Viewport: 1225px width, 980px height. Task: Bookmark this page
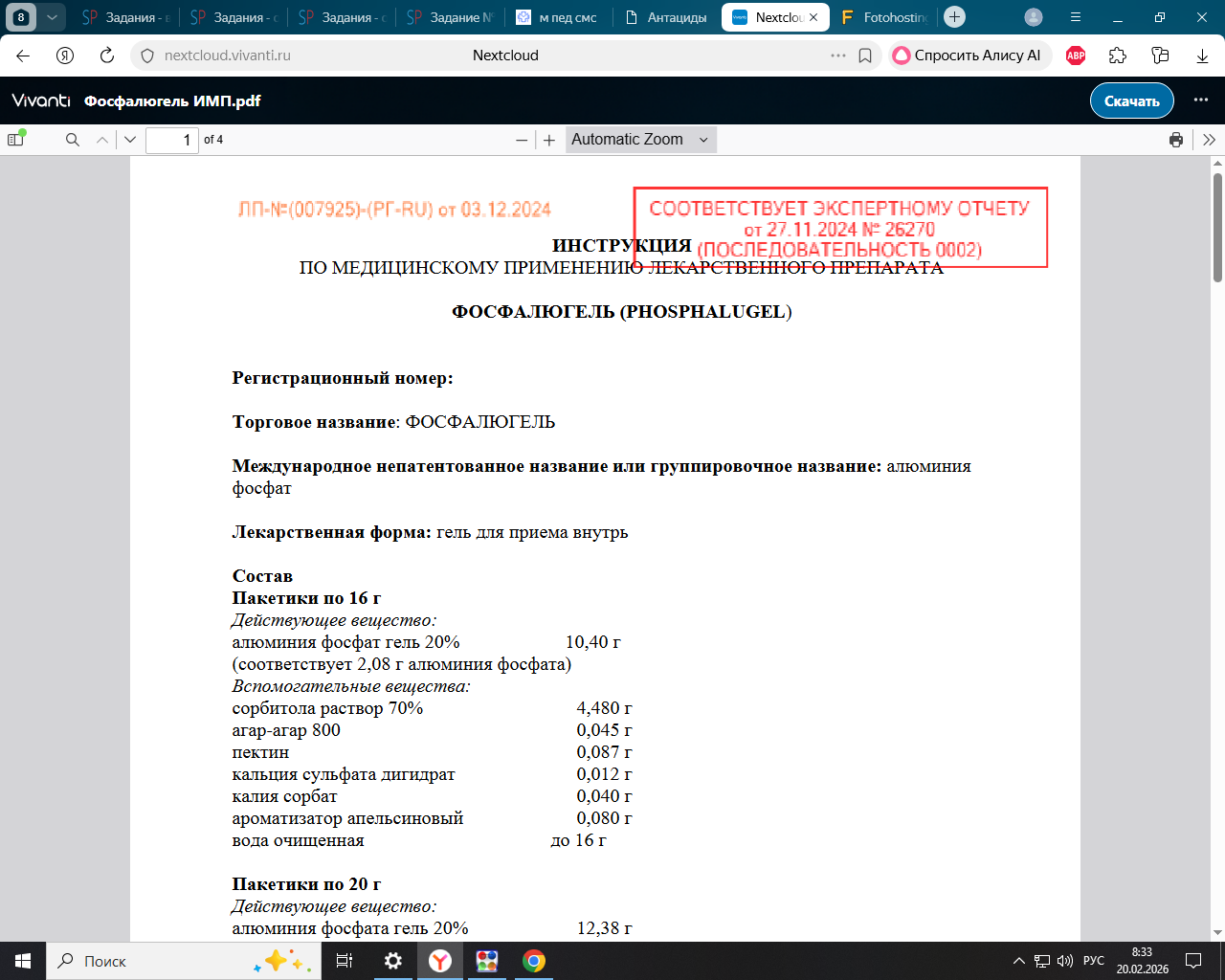865,56
